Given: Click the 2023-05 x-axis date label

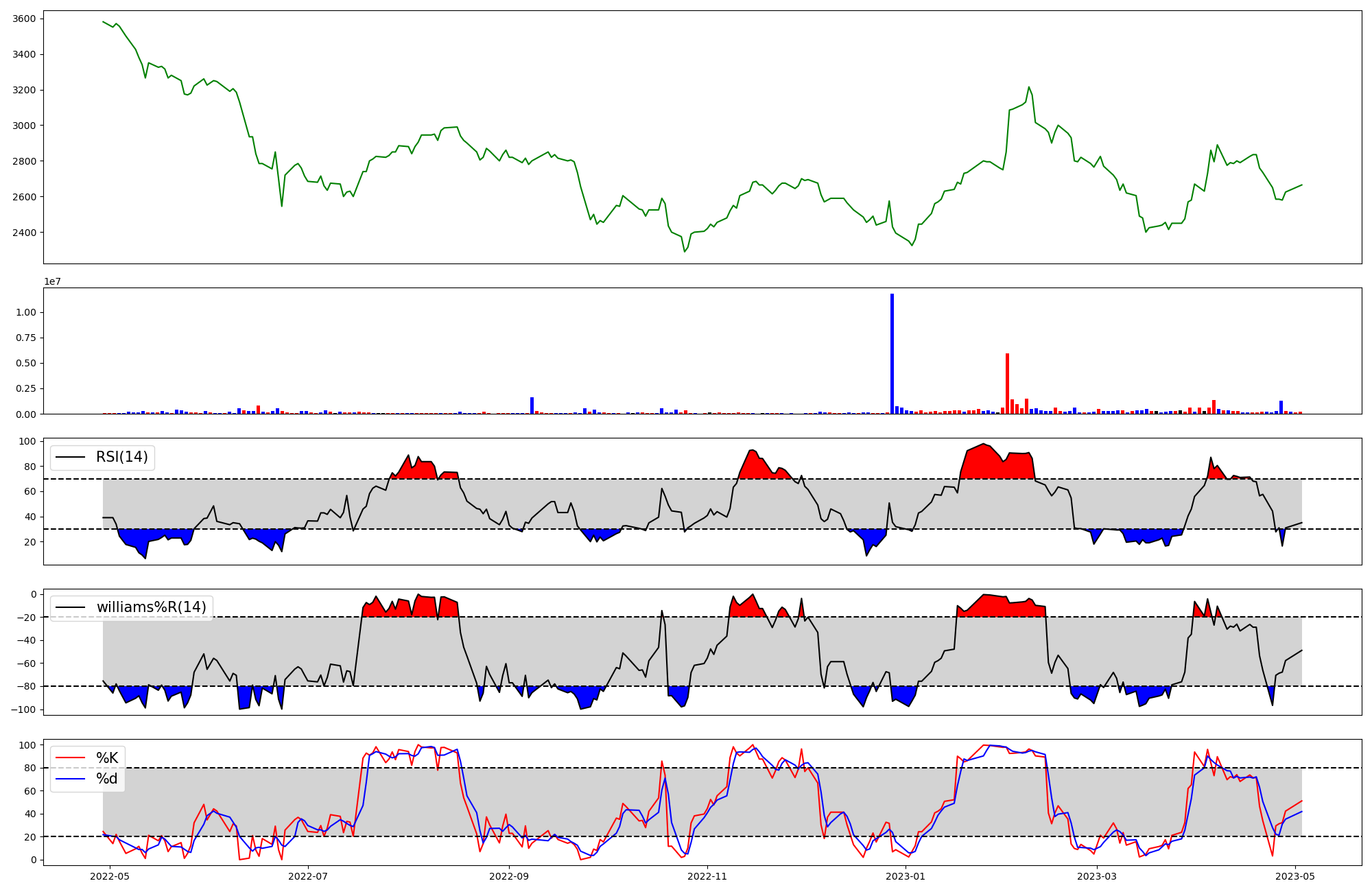Looking at the screenshot, I should 1295,876.
